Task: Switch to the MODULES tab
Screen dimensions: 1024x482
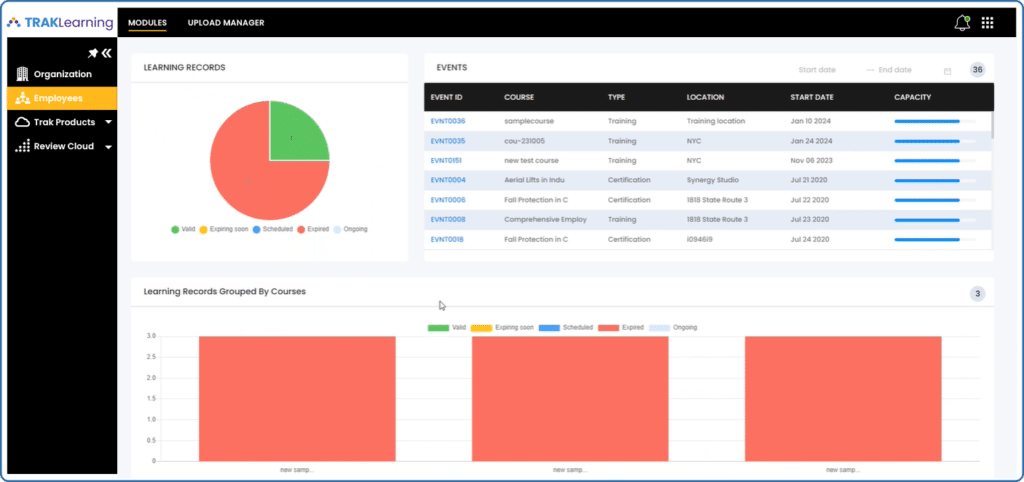Action: click(148, 23)
